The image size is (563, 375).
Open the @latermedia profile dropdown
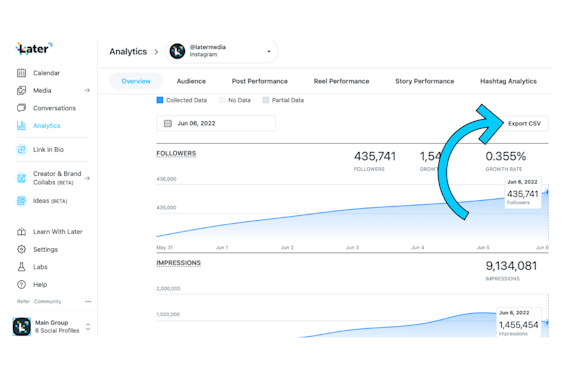[269, 51]
